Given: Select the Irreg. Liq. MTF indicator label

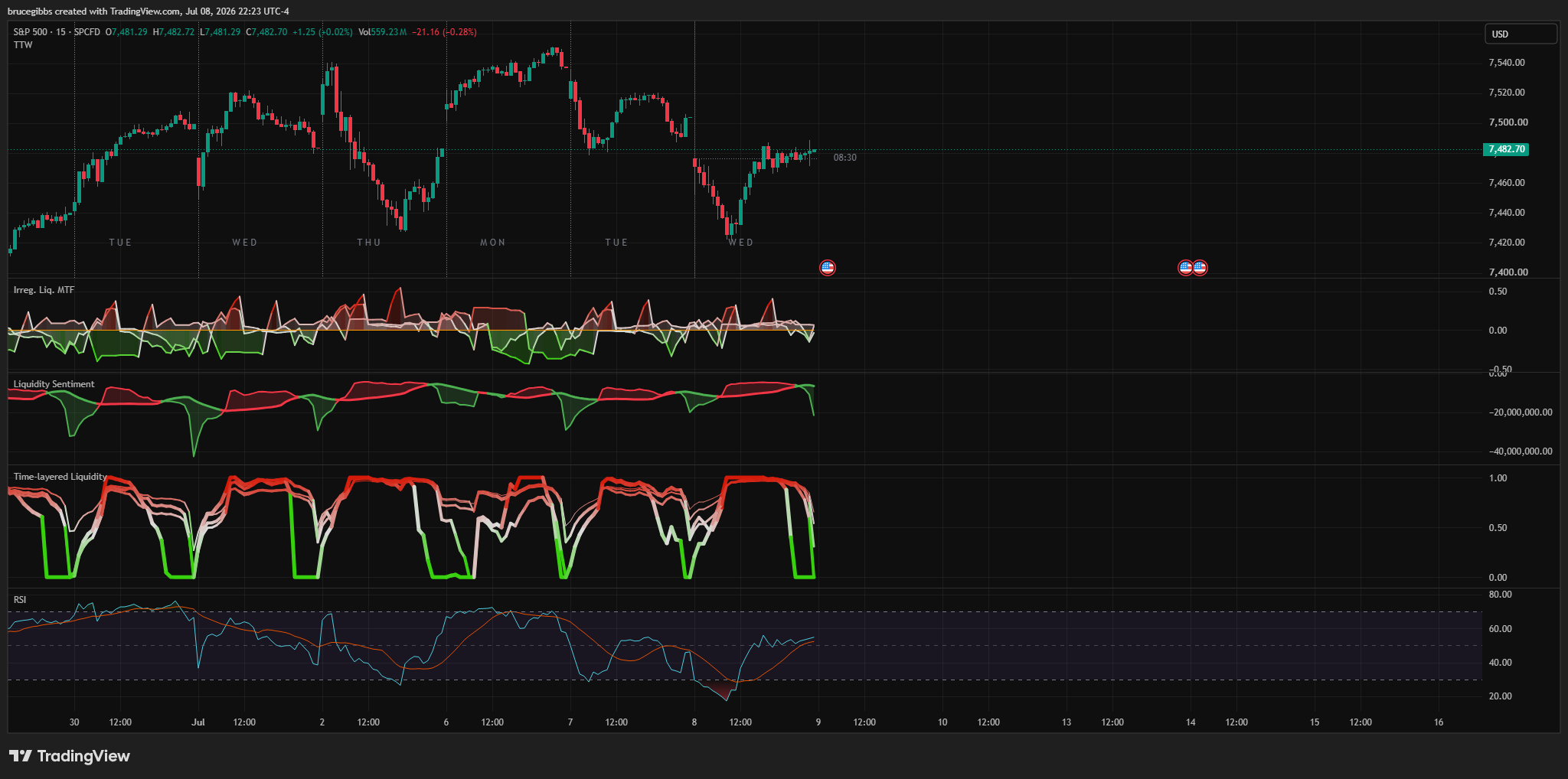Looking at the screenshot, I should (44, 290).
